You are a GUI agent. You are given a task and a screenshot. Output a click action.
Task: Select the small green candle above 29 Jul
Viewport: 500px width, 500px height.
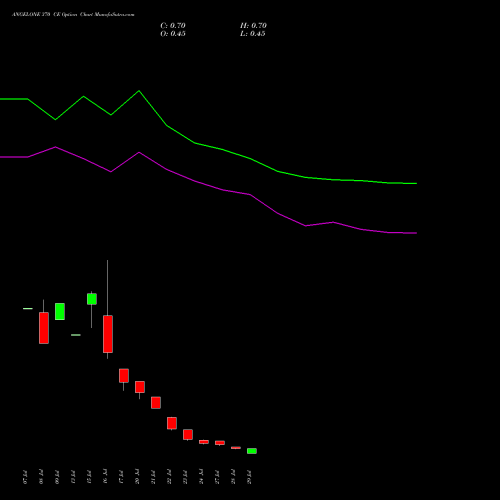[x=252, y=451]
